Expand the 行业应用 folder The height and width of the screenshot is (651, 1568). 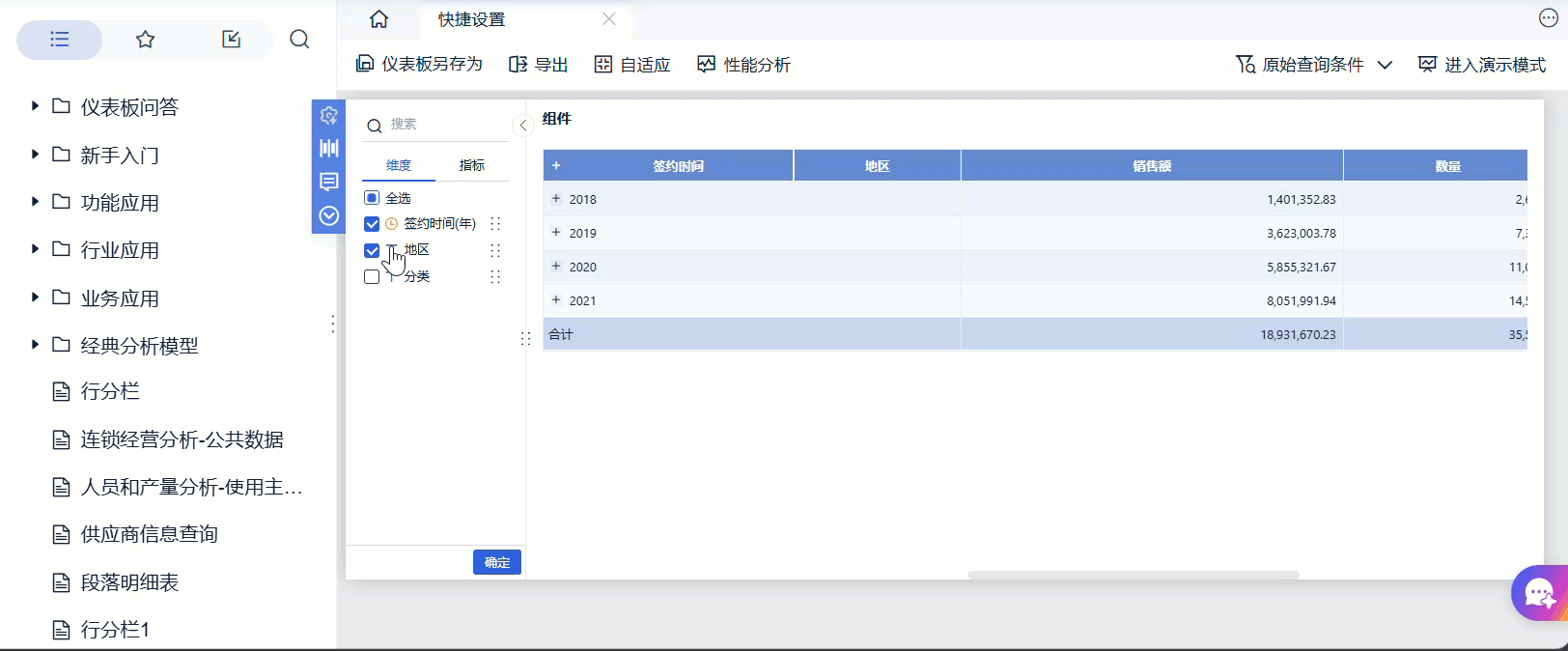tap(35, 249)
